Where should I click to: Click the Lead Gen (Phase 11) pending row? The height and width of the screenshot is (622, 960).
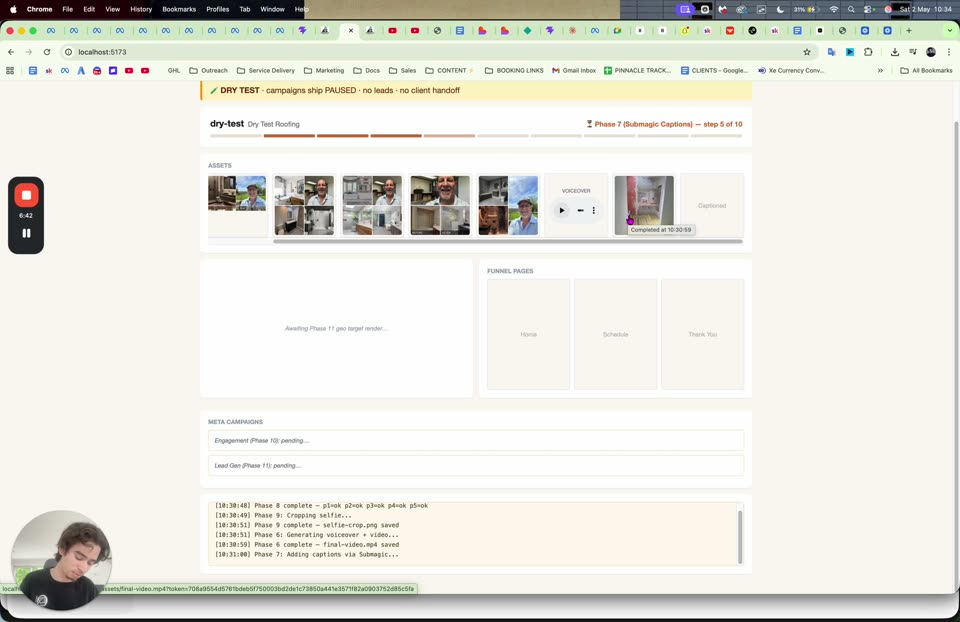pos(476,465)
